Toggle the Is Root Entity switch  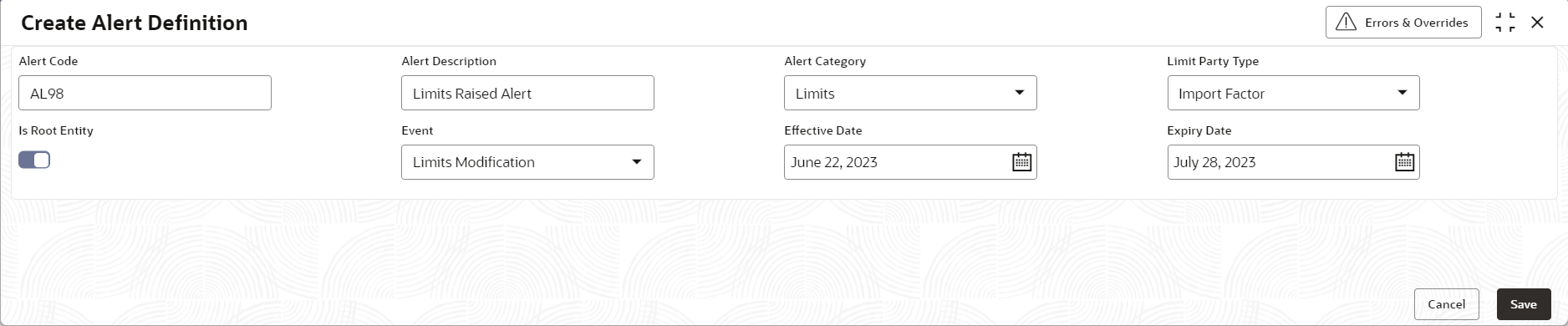click(34, 160)
